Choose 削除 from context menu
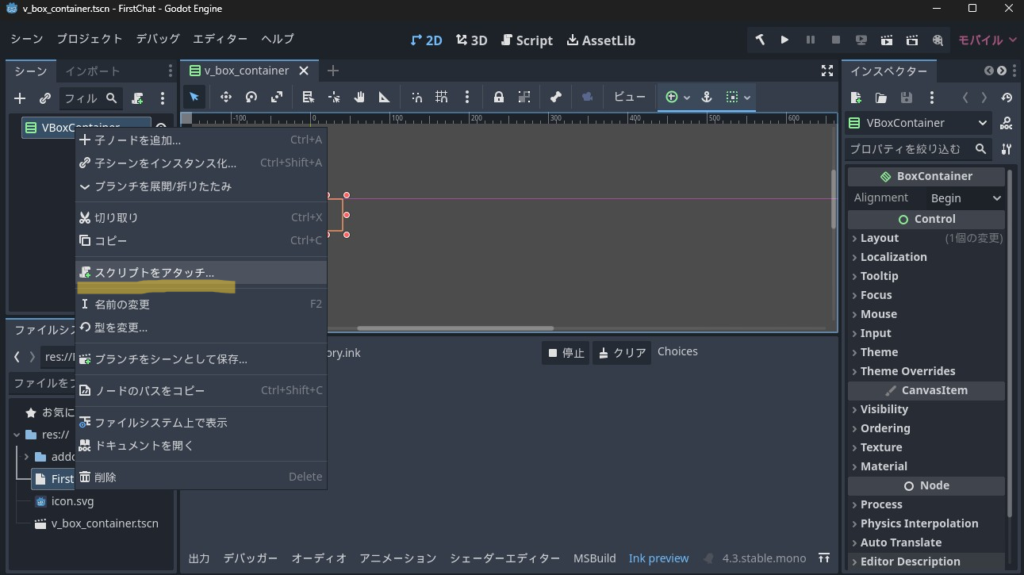Screen dimensions: 1024x575 (x=201, y=478)
